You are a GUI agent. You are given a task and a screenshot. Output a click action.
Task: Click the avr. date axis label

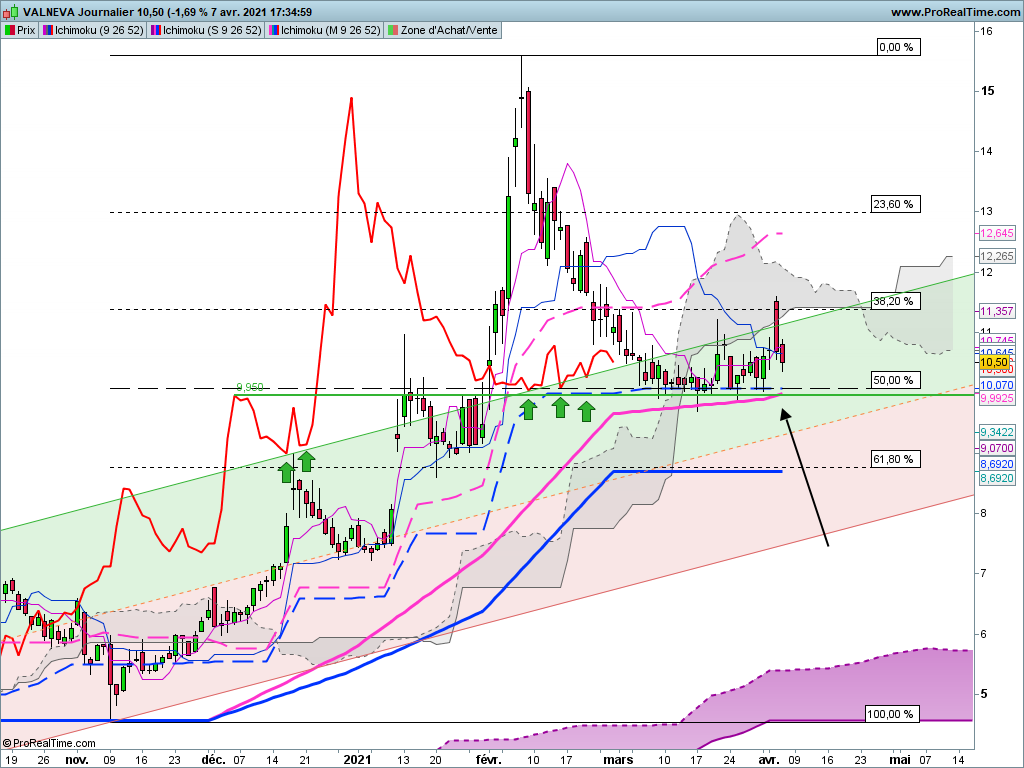click(769, 760)
